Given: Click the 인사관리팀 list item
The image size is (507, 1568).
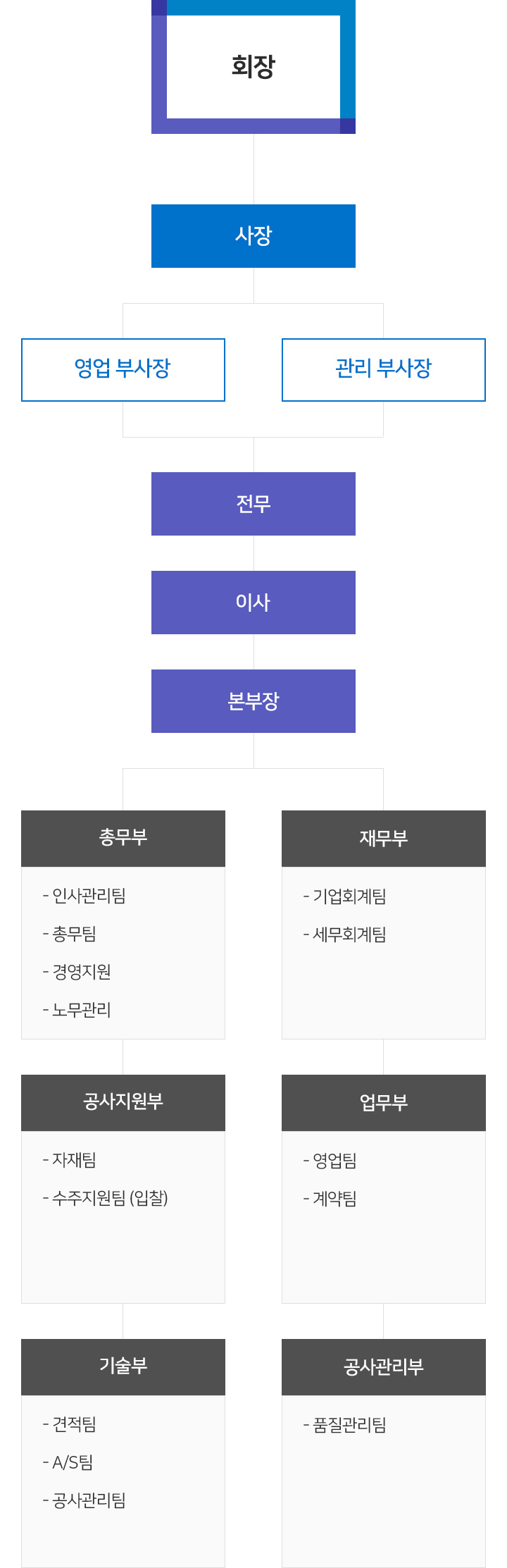Looking at the screenshot, I should pyautogui.click(x=89, y=896).
